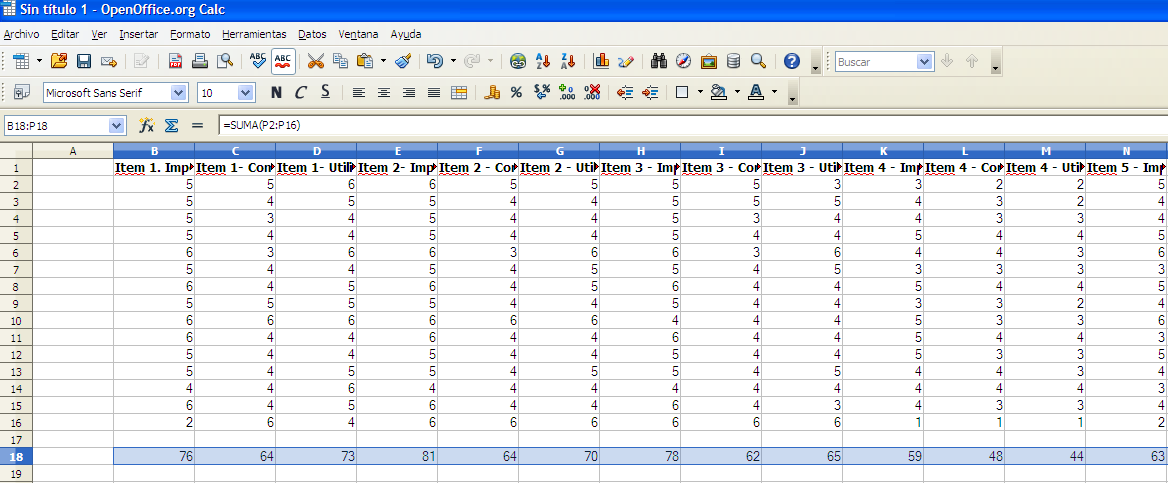Open the Herramientas menu
The image size is (1168, 483).
point(254,34)
